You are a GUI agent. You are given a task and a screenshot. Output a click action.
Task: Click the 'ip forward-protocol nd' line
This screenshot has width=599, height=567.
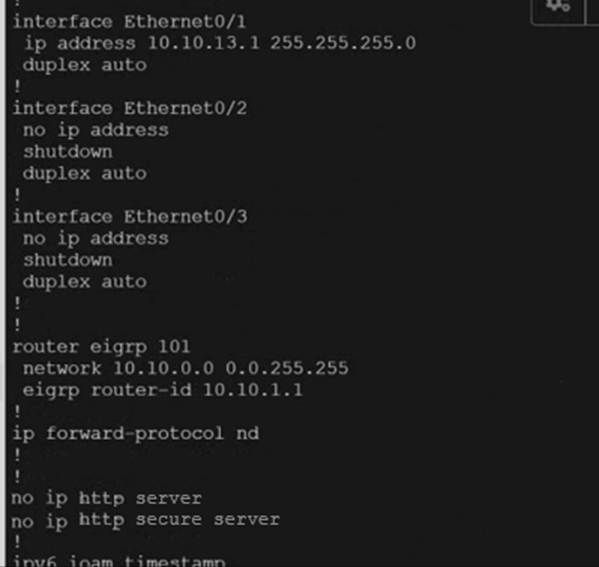click(136, 434)
